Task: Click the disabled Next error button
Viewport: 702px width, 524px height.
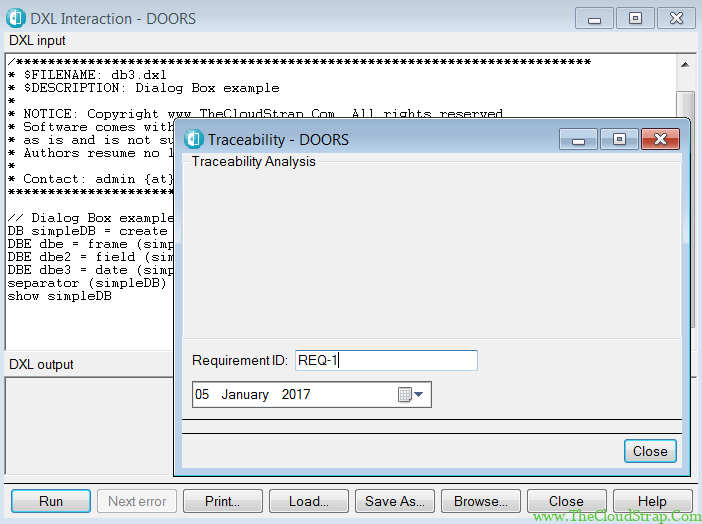Action: click(x=137, y=501)
